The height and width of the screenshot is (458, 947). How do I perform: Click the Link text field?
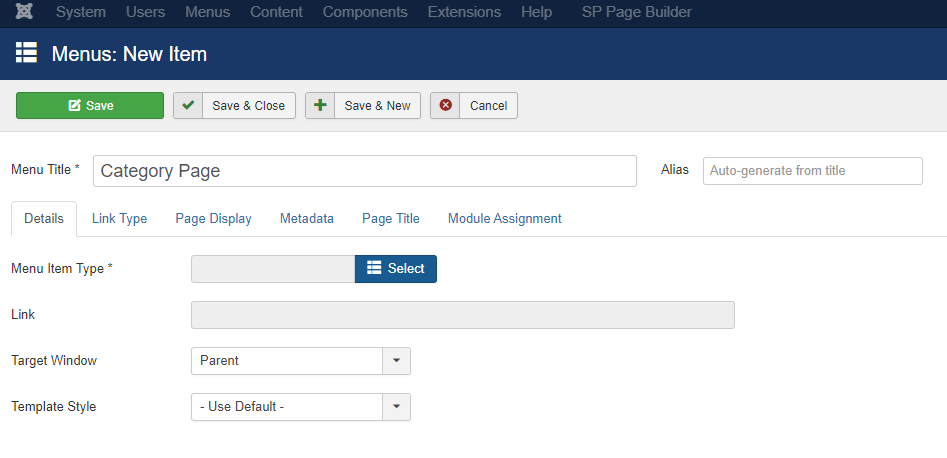tap(463, 315)
